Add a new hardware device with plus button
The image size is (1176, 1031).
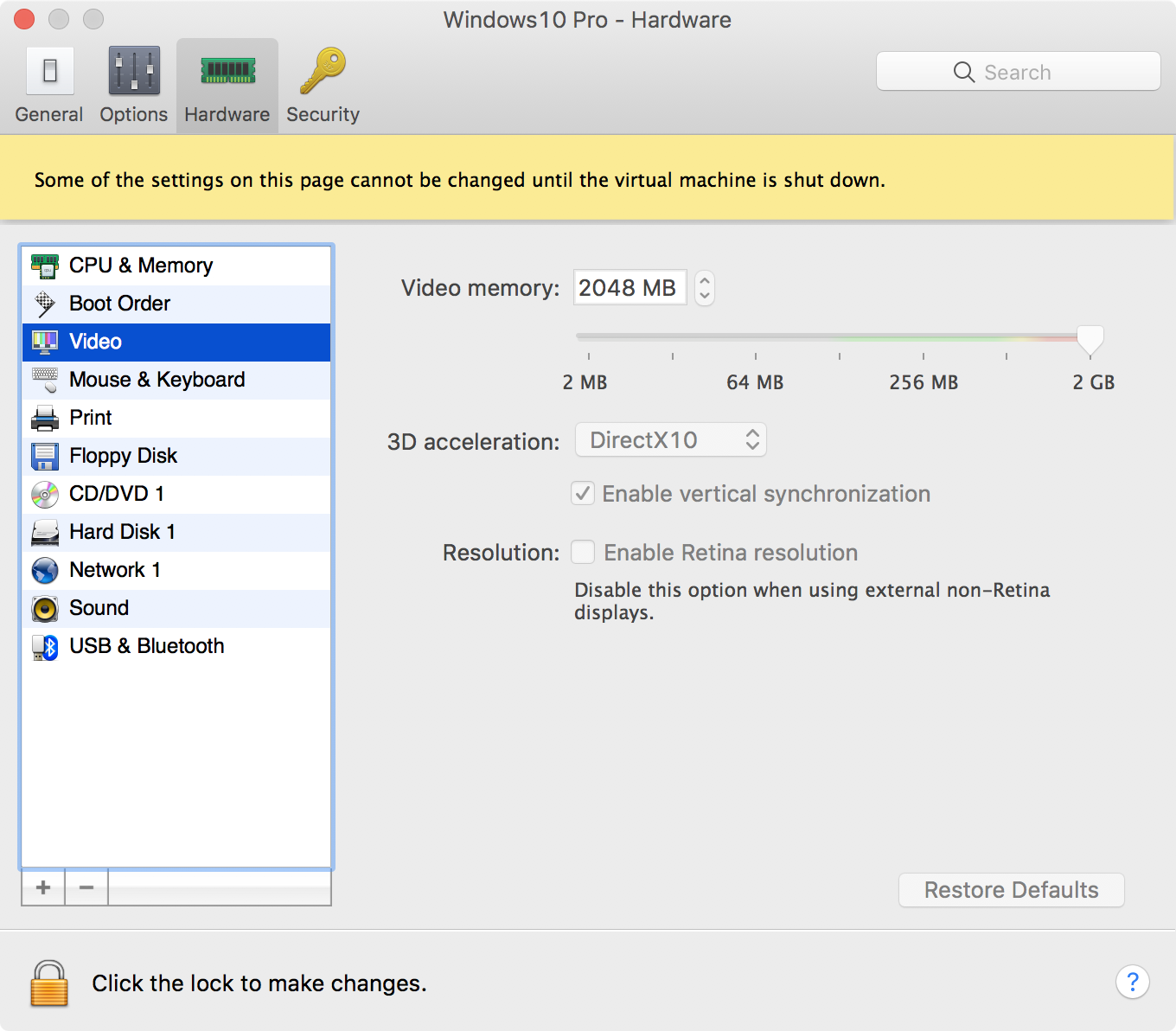click(x=43, y=887)
